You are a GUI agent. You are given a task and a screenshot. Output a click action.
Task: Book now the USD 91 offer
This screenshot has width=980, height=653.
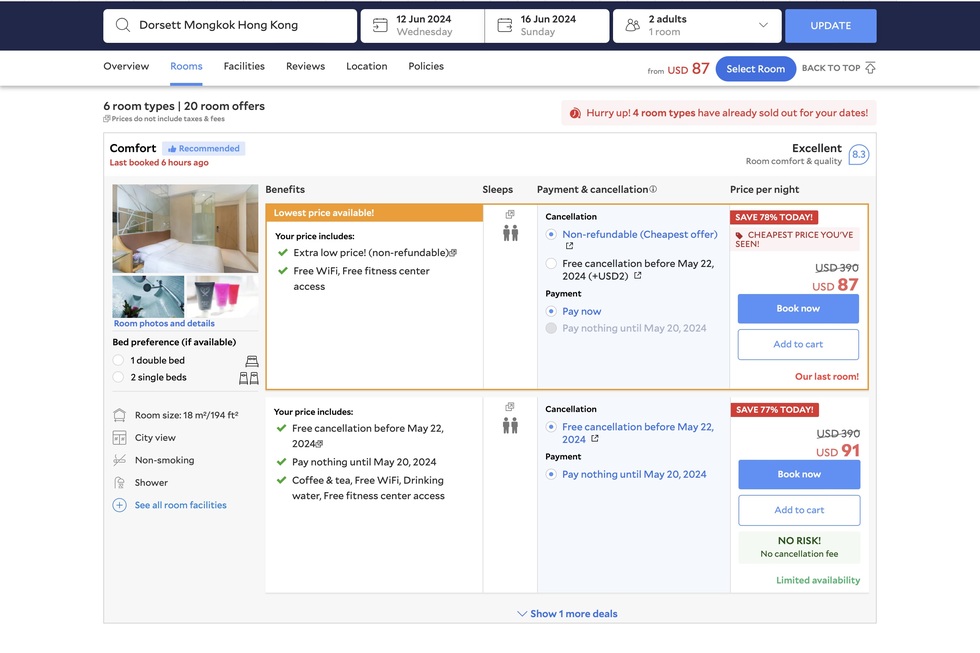799,474
